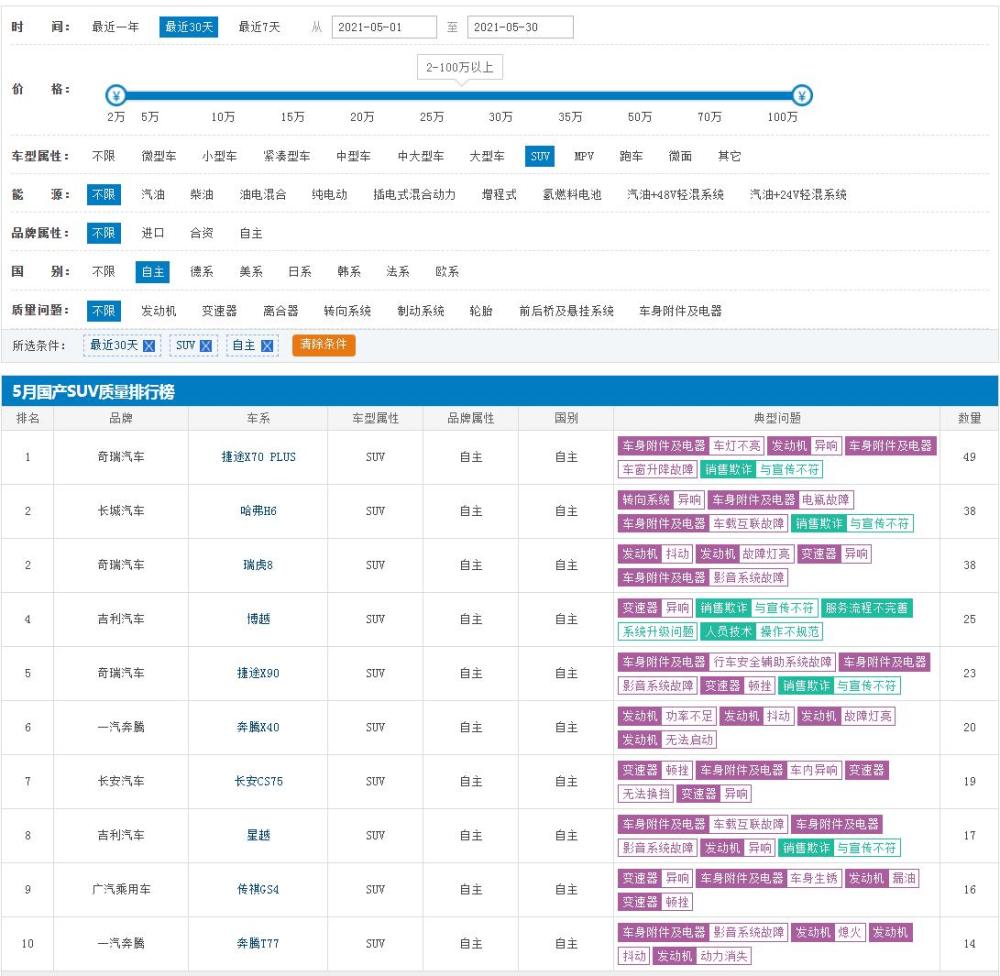Choose 中型车 vehicle type

point(353,156)
